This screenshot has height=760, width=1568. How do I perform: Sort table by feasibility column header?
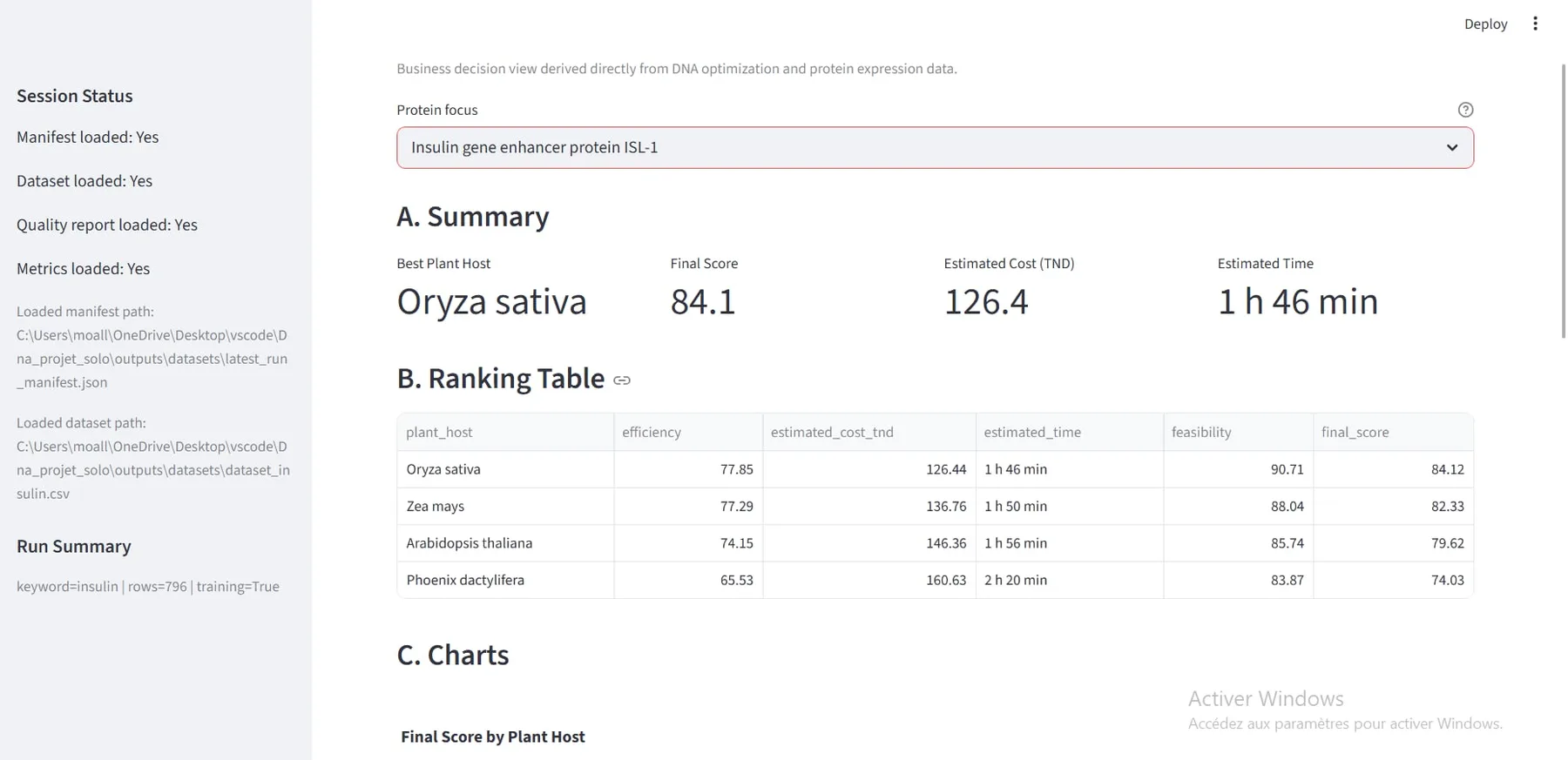tap(1239, 432)
